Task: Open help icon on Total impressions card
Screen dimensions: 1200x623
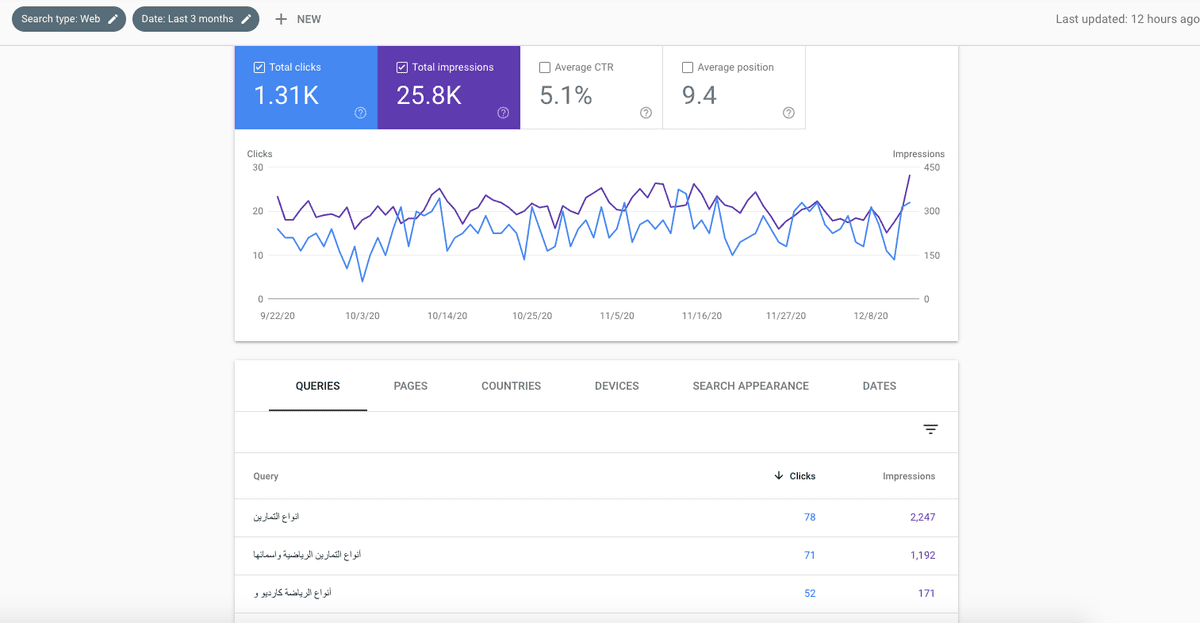Action: pyautogui.click(x=503, y=113)
